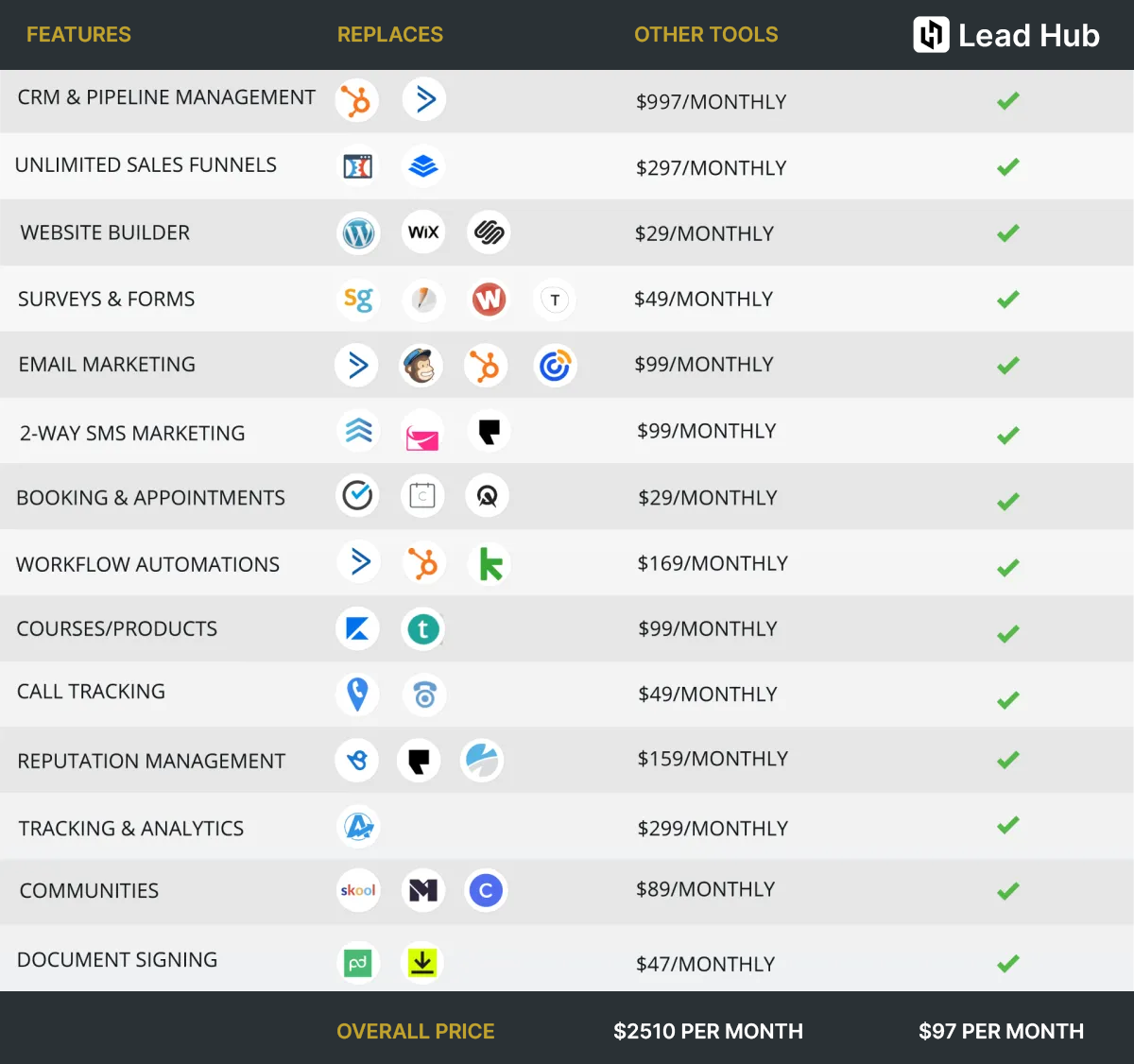Click the green checkmark for Call Tracking

click(1008, 700)
